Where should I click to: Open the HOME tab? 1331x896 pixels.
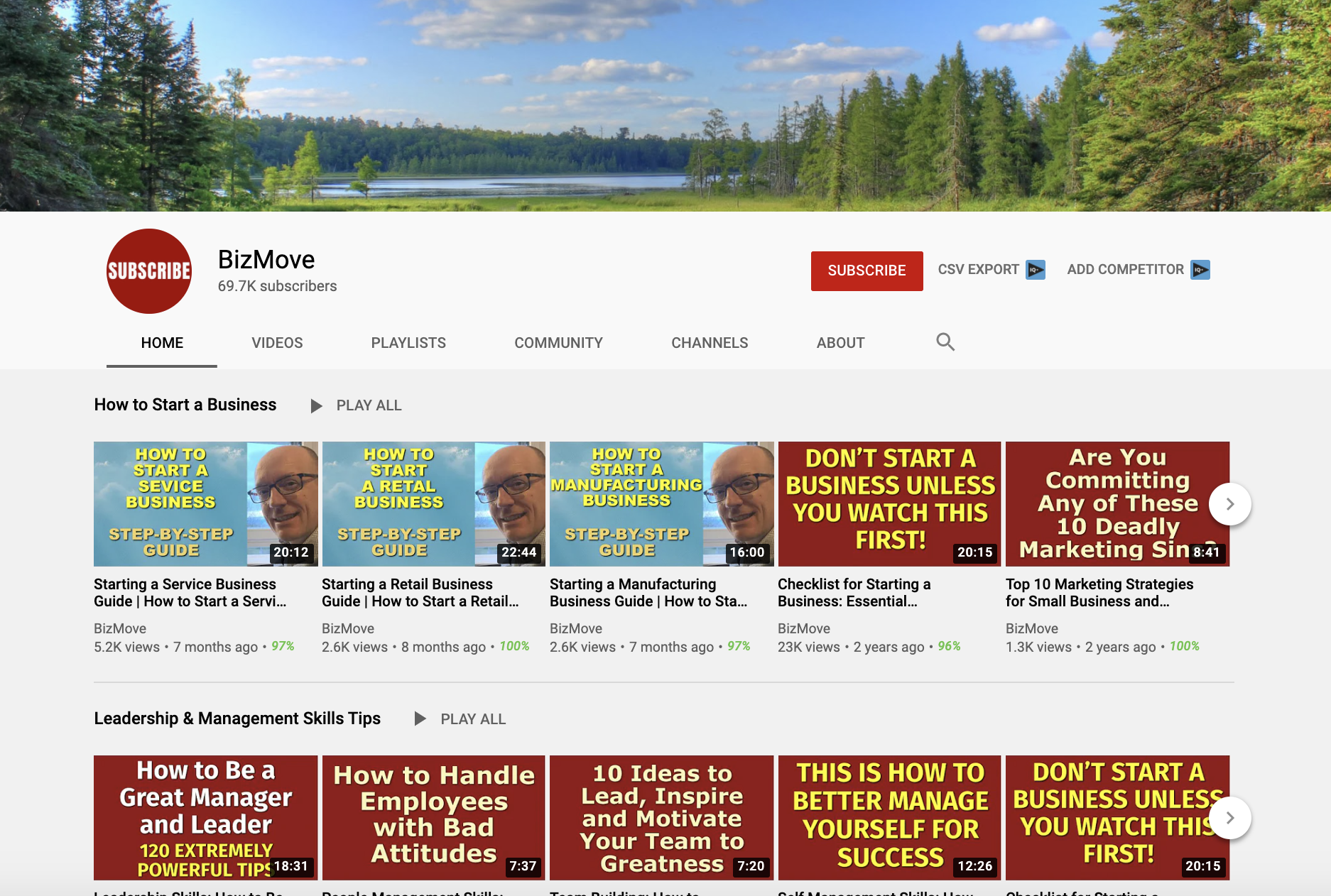(x=162, y=343)
